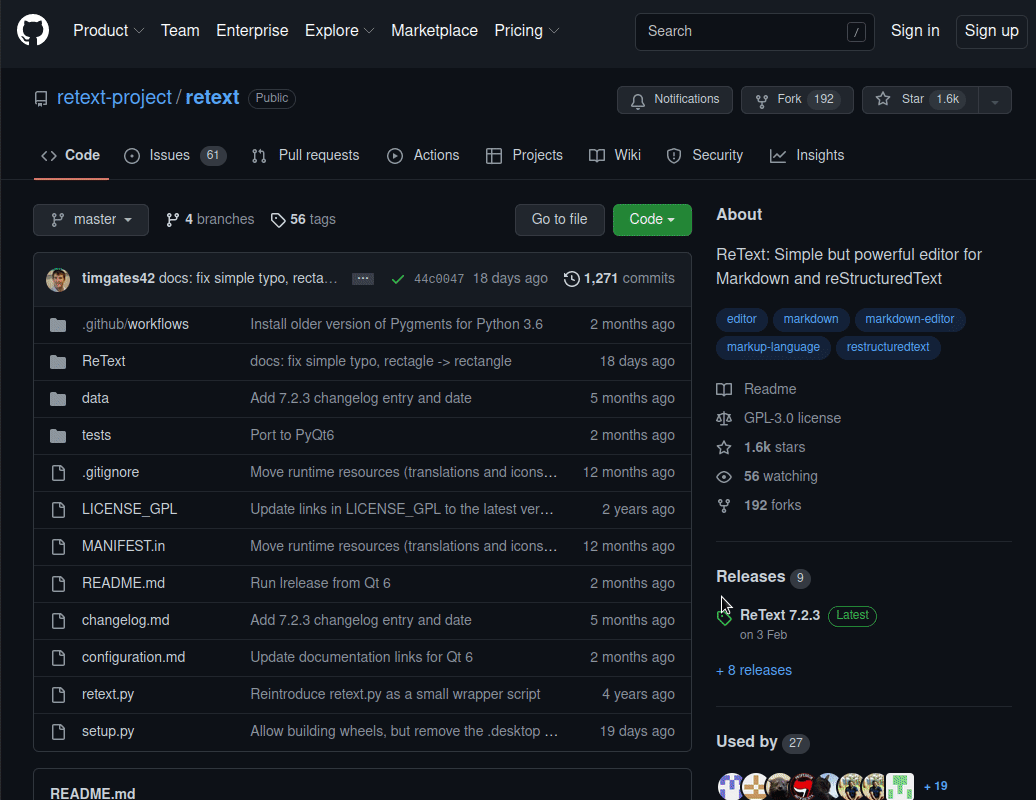Focus the Search input field
1036x800 pixels.
pyautogui.click(x=755, y=32)
